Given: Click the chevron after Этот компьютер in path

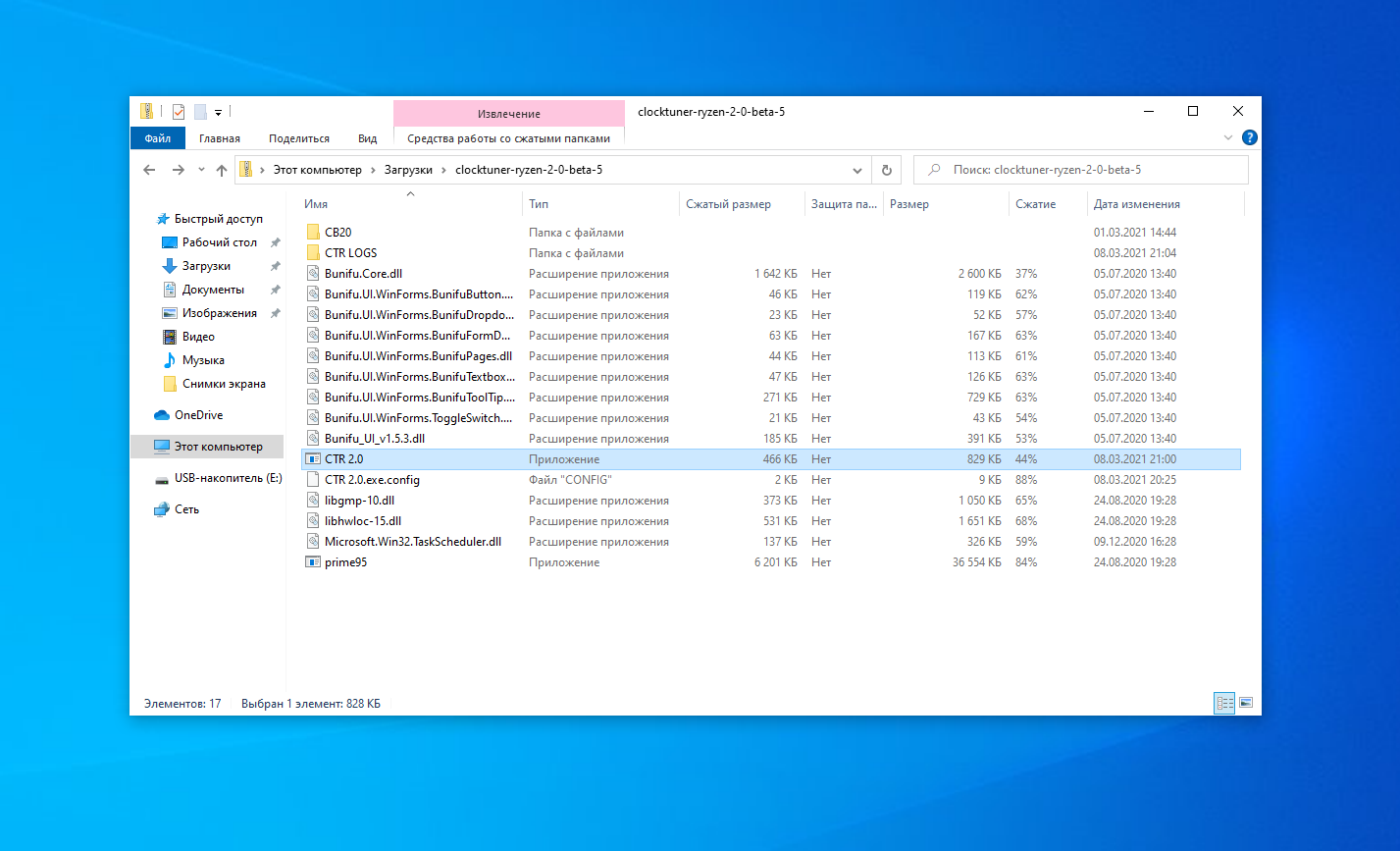Looking at the screenshot, I should 373,170.
